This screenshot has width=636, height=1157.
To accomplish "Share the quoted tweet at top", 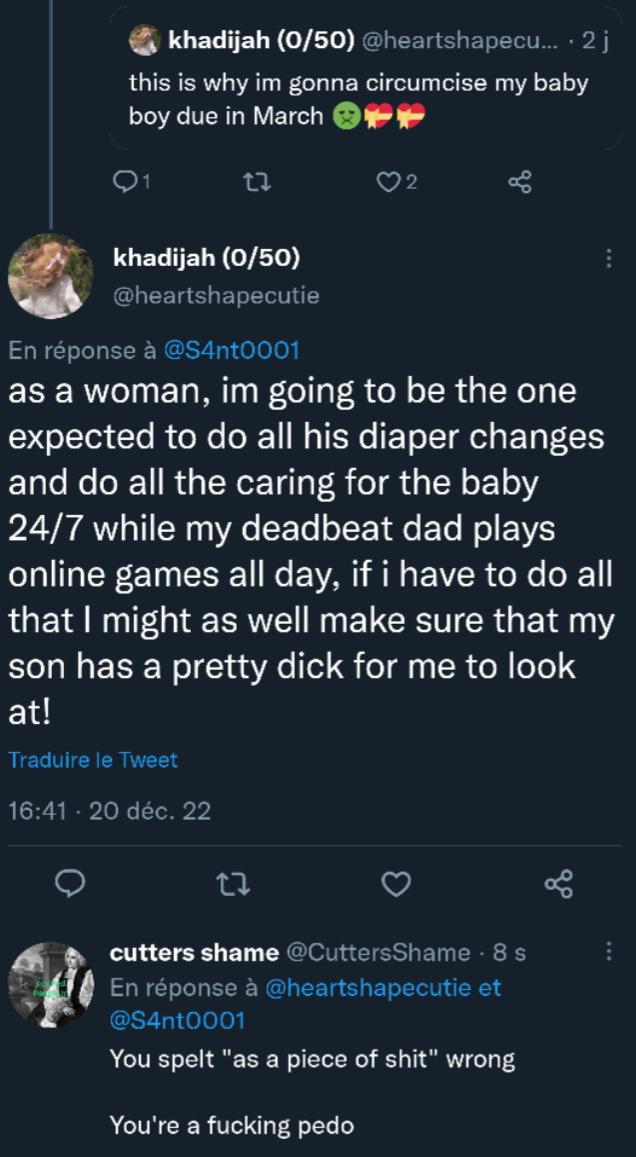I will [x=520, y=182].
